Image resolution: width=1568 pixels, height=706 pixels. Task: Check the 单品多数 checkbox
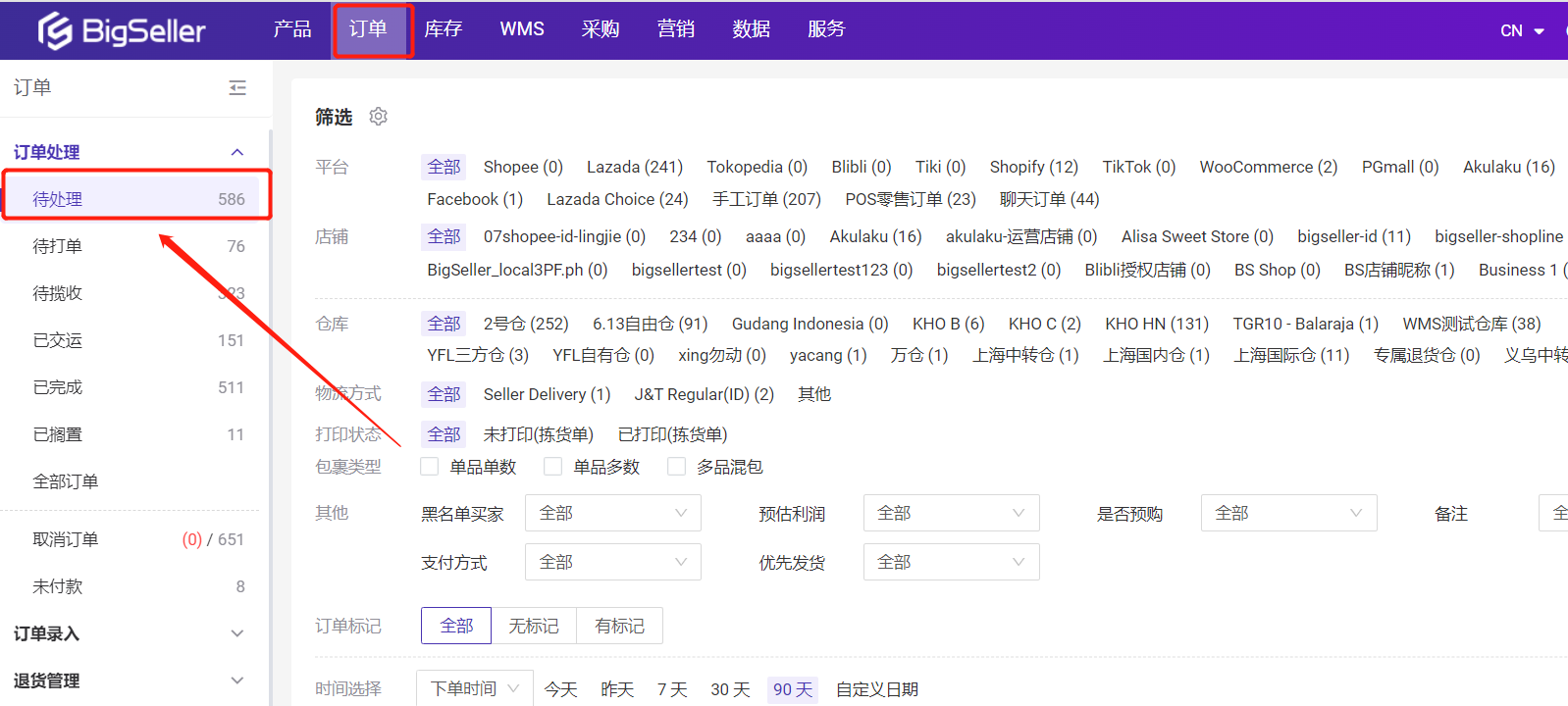[x=553, y=467]
